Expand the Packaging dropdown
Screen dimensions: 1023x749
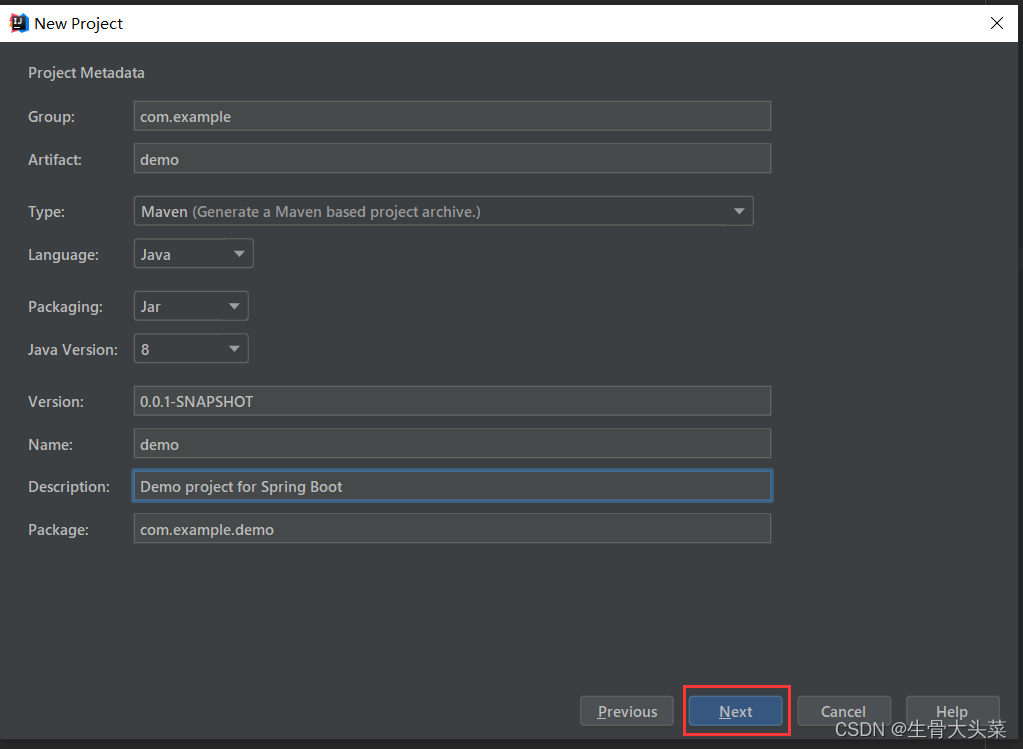coord(234,306)
